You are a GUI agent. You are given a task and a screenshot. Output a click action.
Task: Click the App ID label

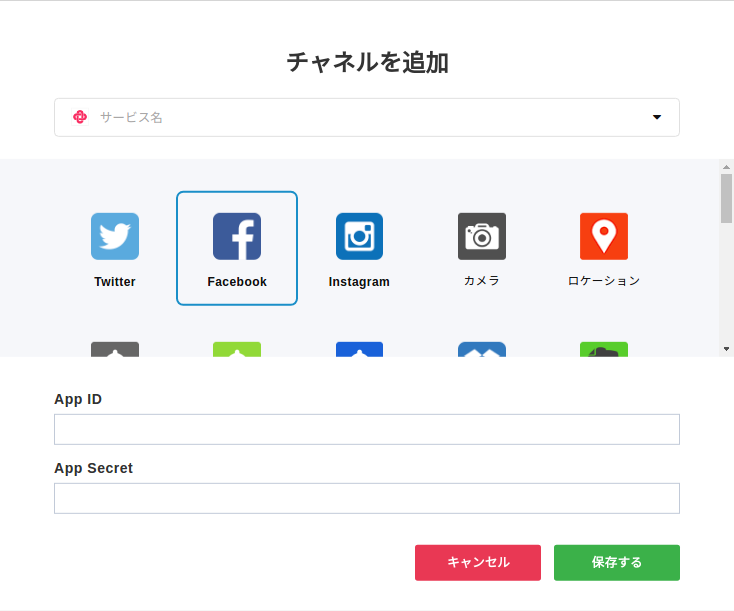click(78, 399)
